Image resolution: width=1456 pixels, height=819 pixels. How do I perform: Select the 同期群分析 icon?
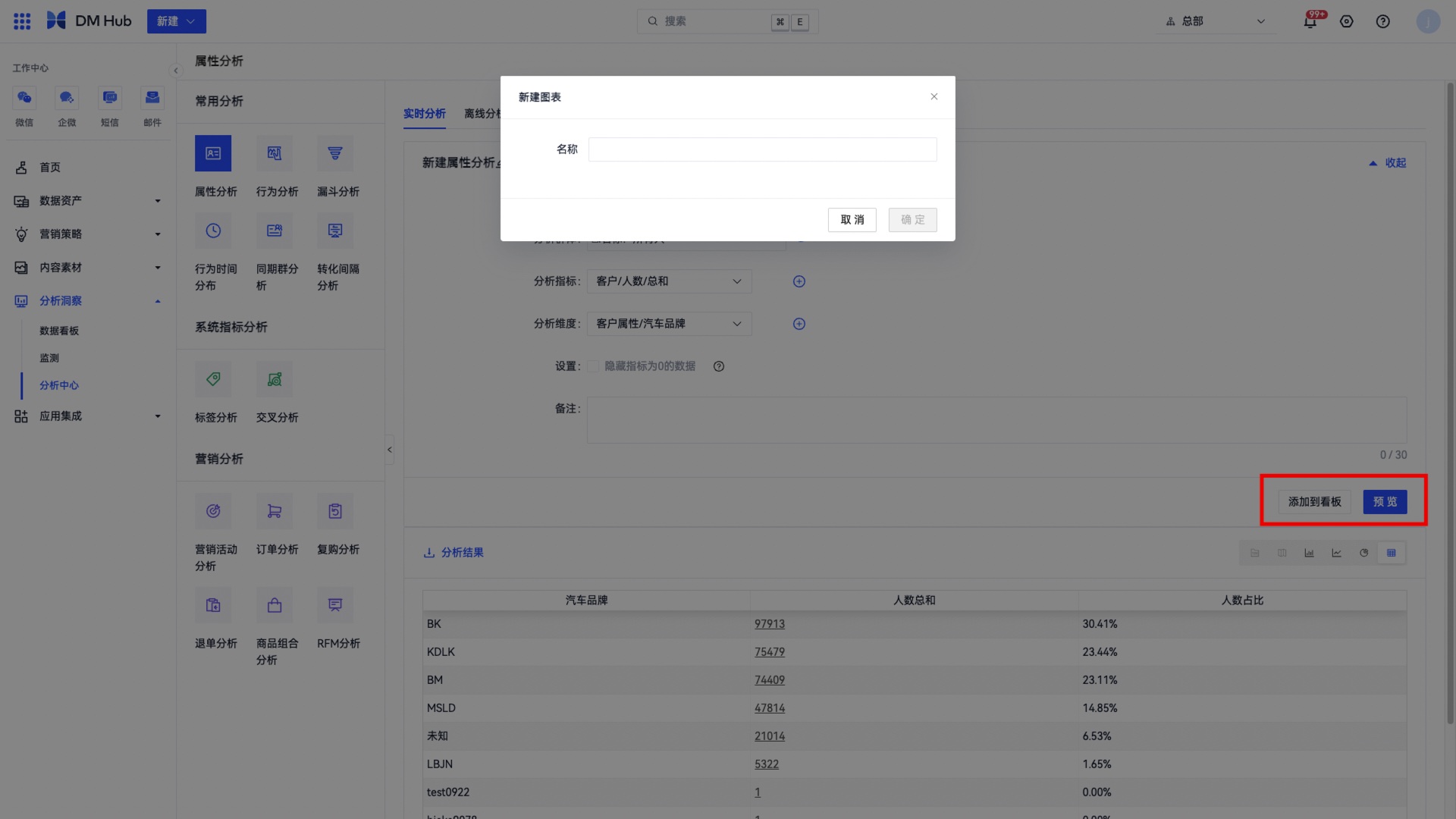pos(275,231)
